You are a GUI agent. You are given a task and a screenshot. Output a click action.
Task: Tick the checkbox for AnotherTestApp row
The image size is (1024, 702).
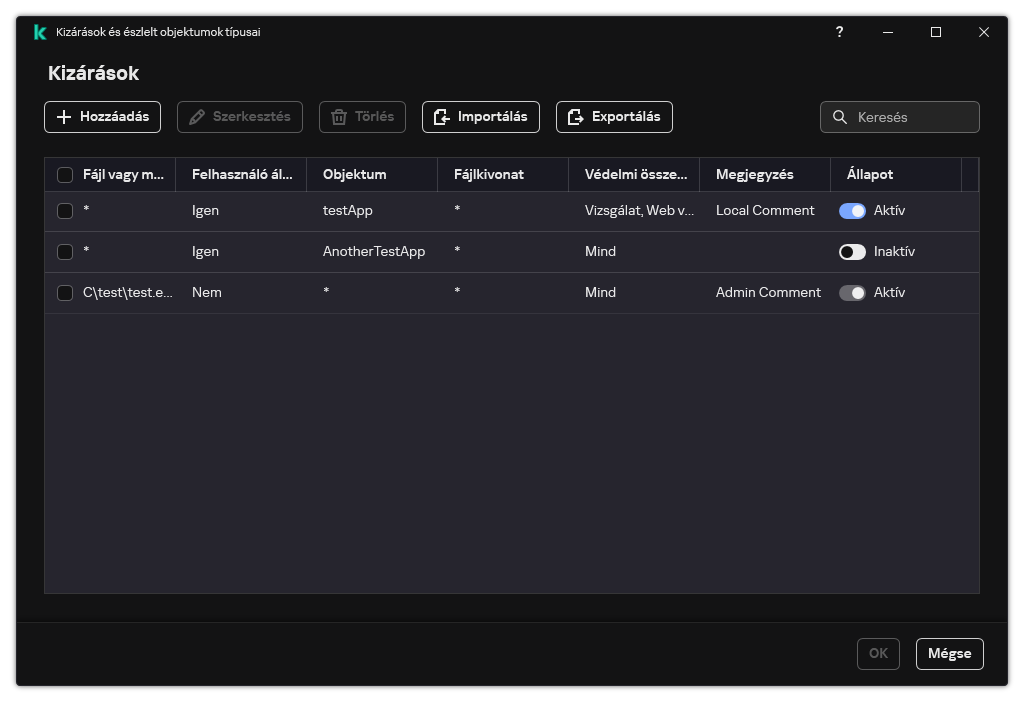point(65,252)
